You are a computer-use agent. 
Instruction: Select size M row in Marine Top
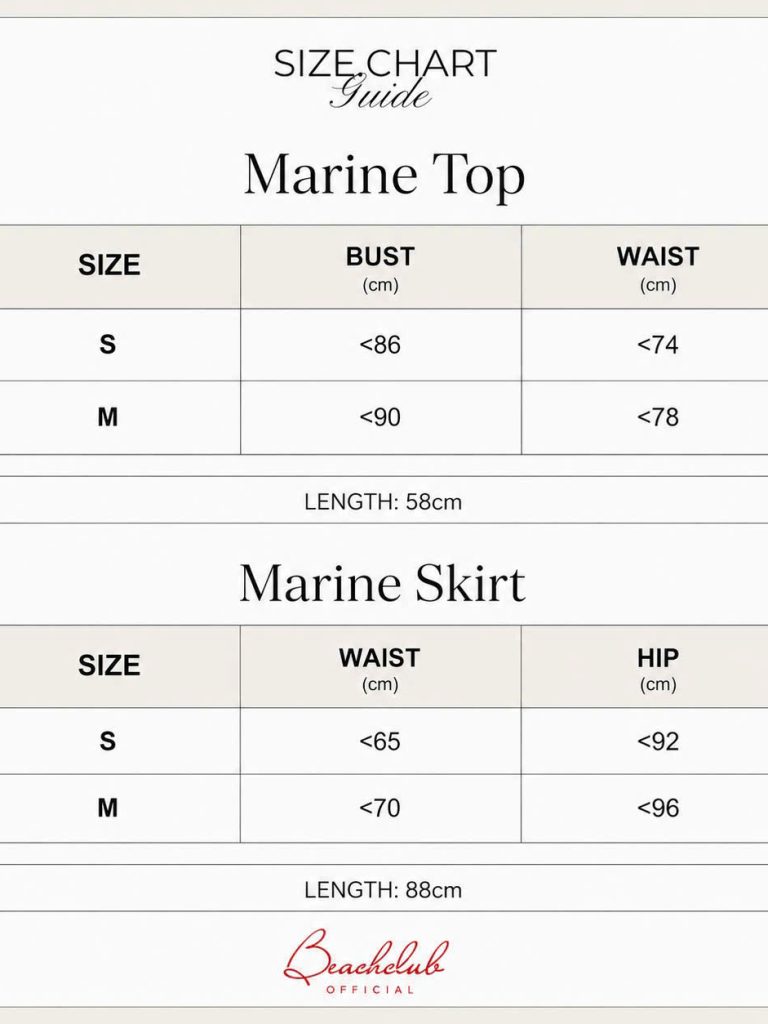pos(384,417)
